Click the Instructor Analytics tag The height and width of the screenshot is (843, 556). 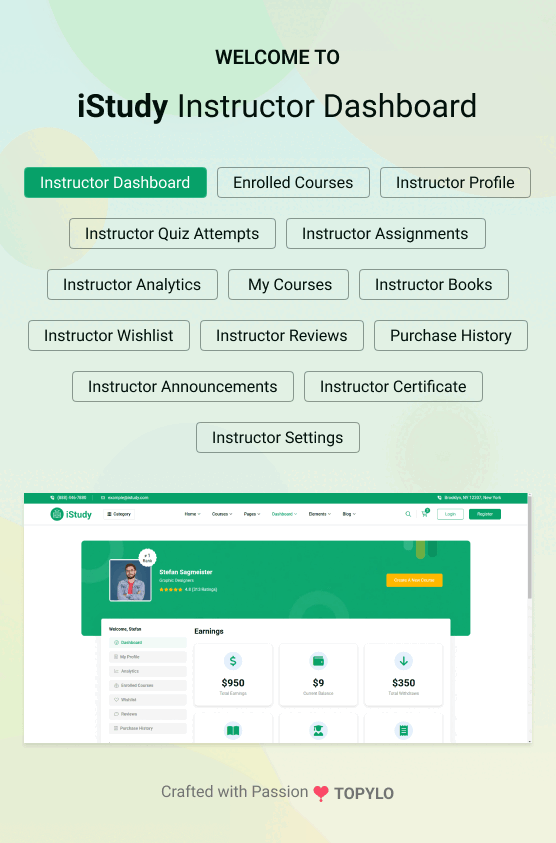point(132,284)
